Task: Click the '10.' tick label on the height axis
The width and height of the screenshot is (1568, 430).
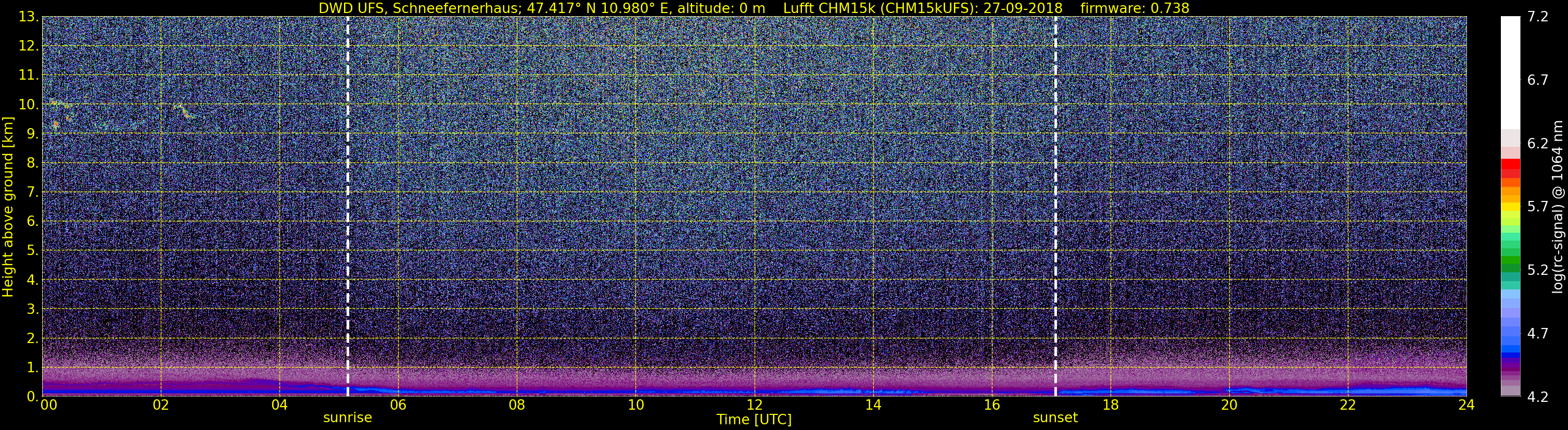Action: pyautogui.click(x=29, y=105)
